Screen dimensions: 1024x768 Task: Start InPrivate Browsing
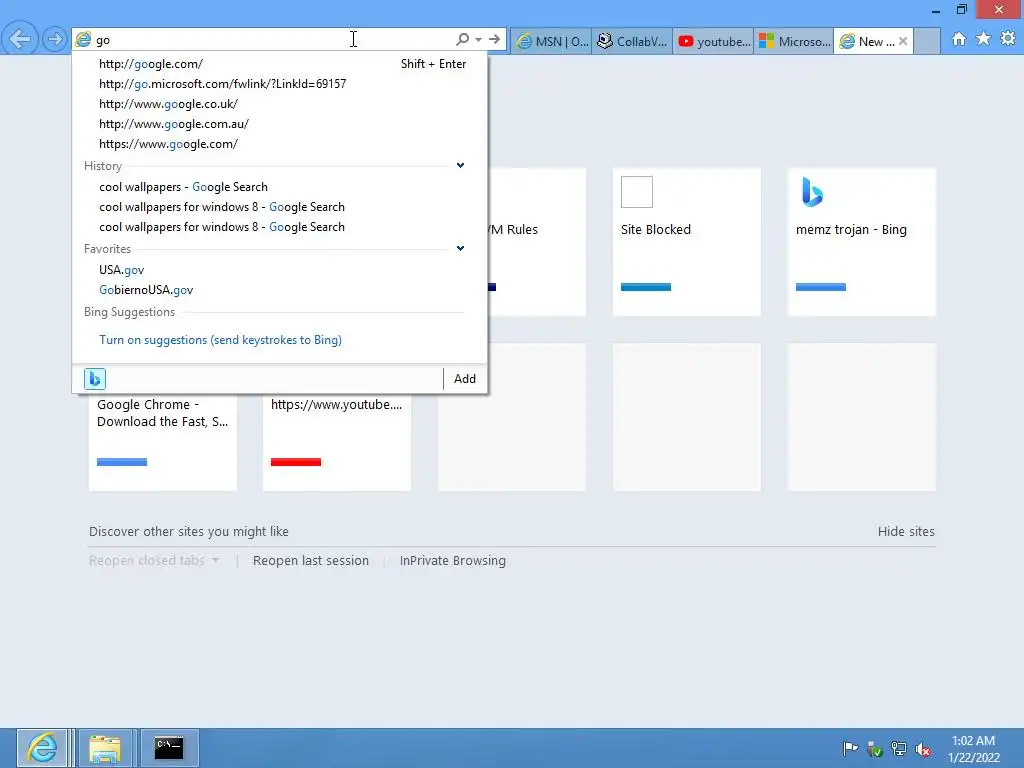pyautogui.click(x=453, y=560)
